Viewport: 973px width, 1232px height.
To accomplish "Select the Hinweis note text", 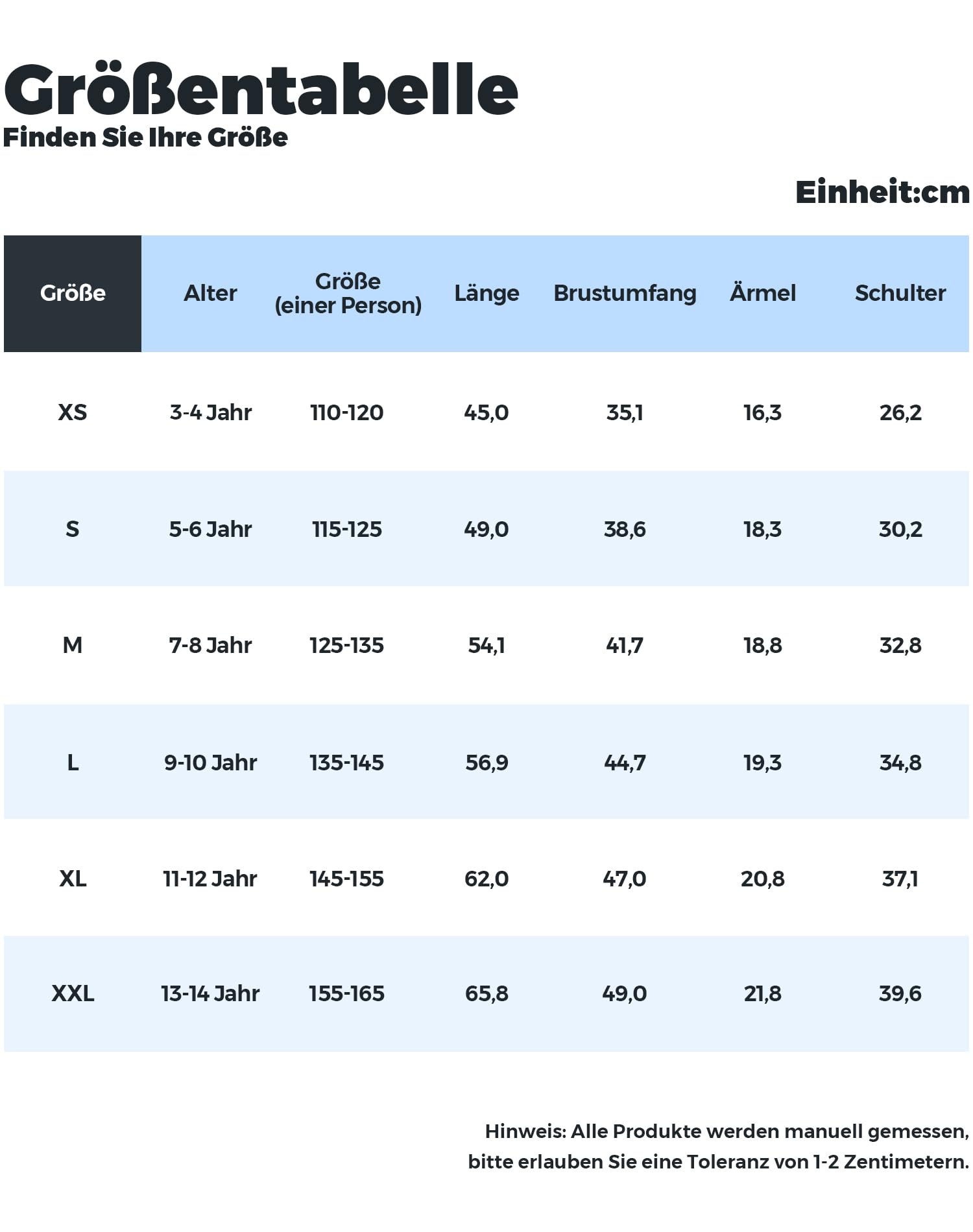I will click(x=719, y=1146).
